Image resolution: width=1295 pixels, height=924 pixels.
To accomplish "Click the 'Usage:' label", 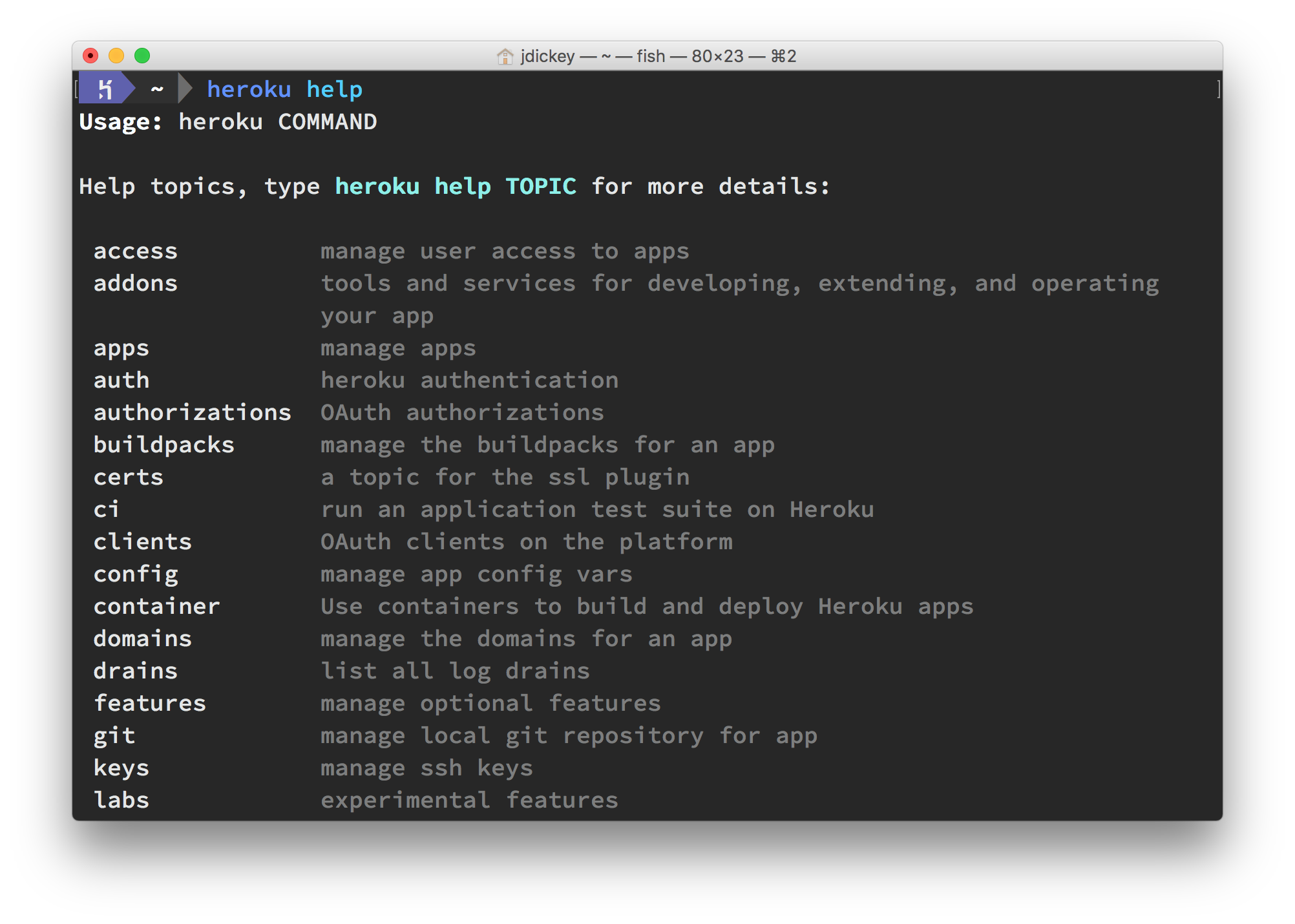I will tap(121, 121).
